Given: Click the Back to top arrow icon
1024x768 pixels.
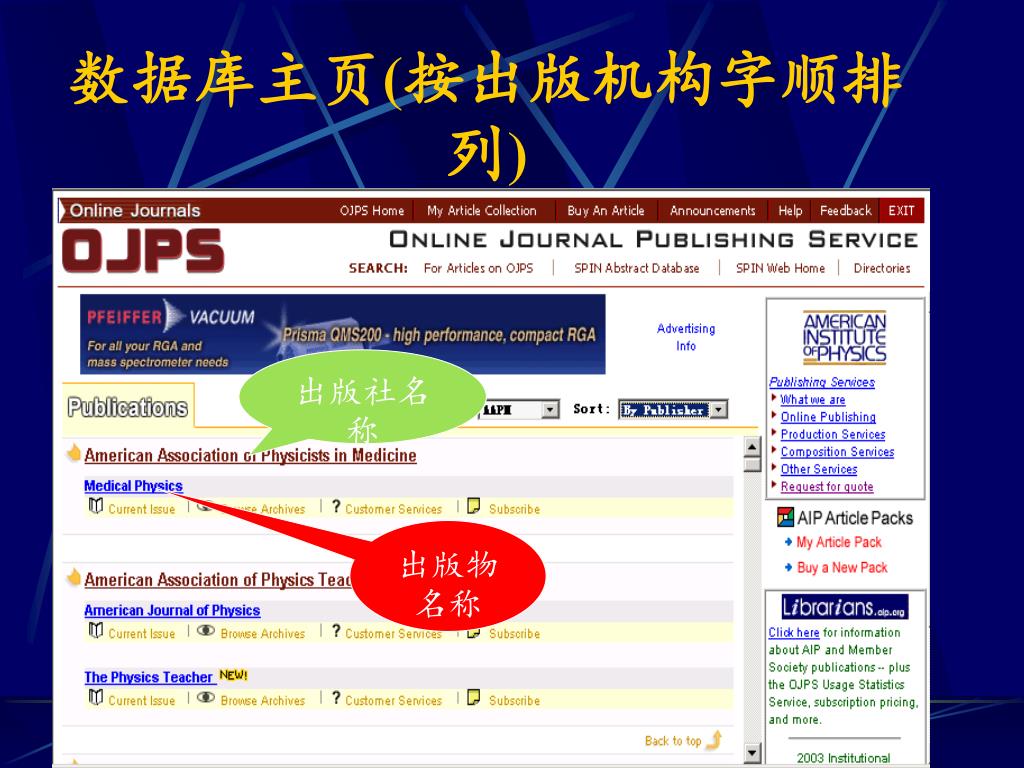Looking at the screenshot, I should click(714, 739).
